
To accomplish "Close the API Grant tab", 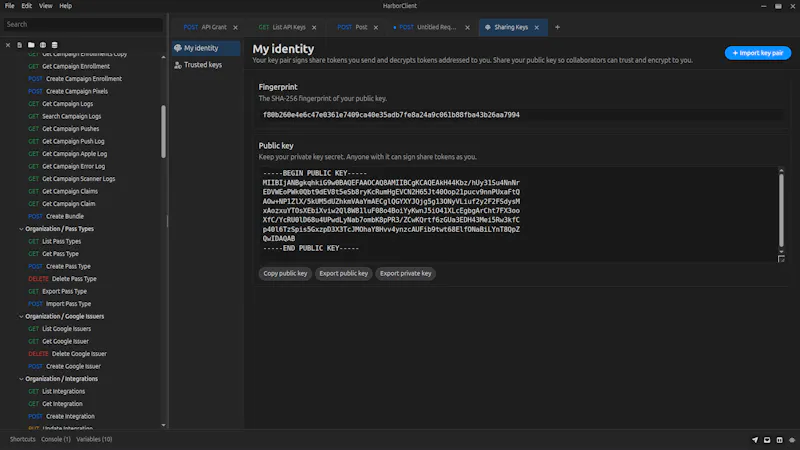I will pyautogui.click(x=235, y=28).
